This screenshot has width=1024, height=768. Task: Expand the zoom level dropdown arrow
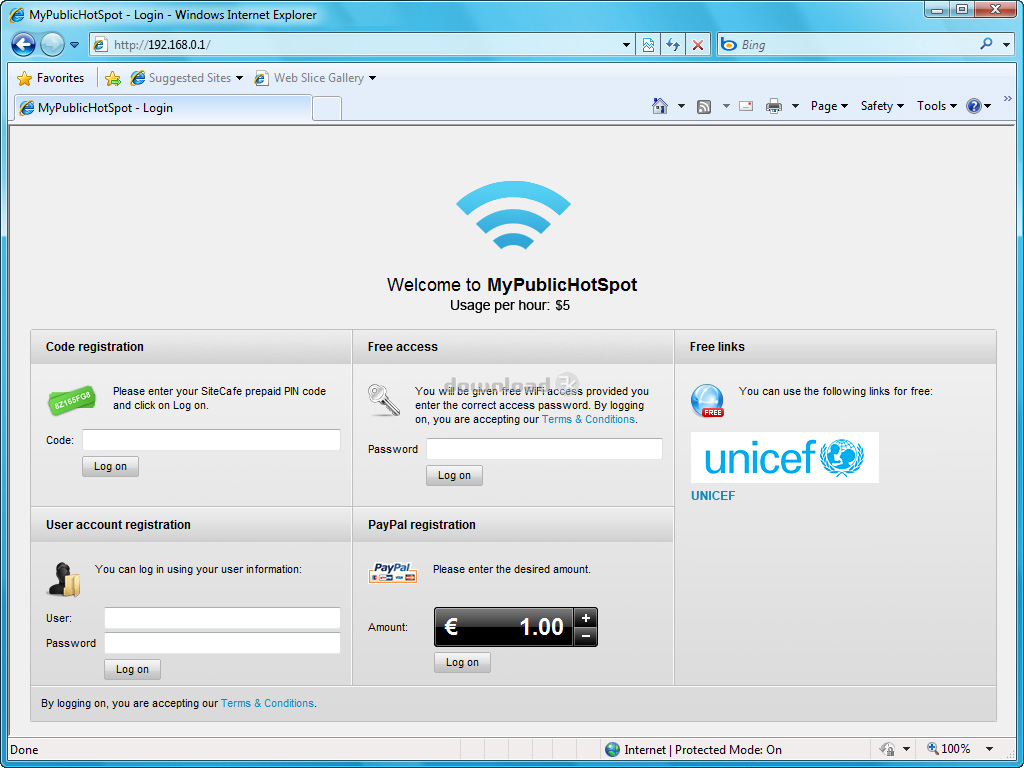point(989,750)
